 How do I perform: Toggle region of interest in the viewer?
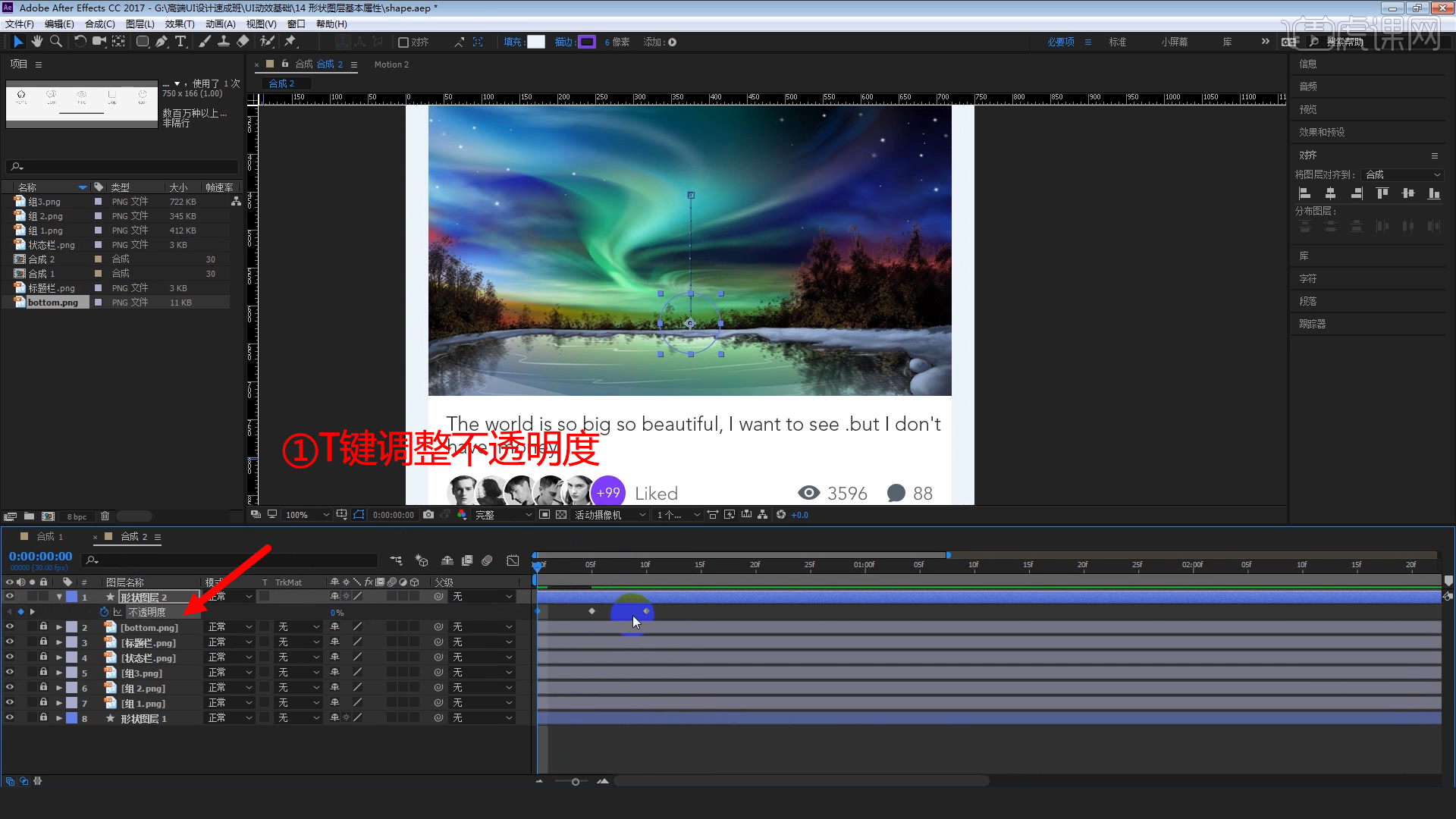coord(544,515)
